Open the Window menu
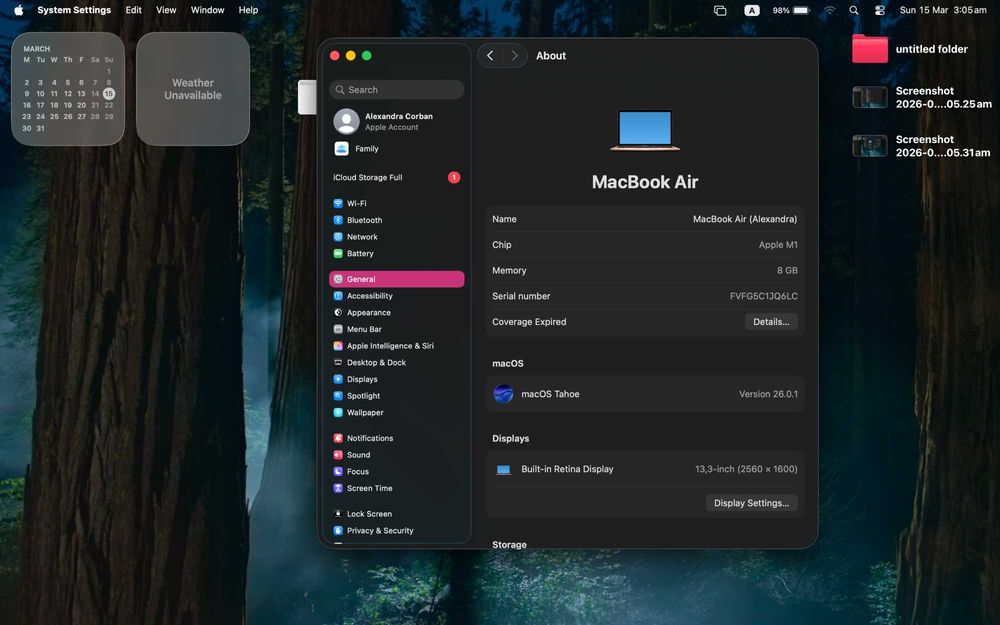This screenshot has height=625, width=1000. 207,10
